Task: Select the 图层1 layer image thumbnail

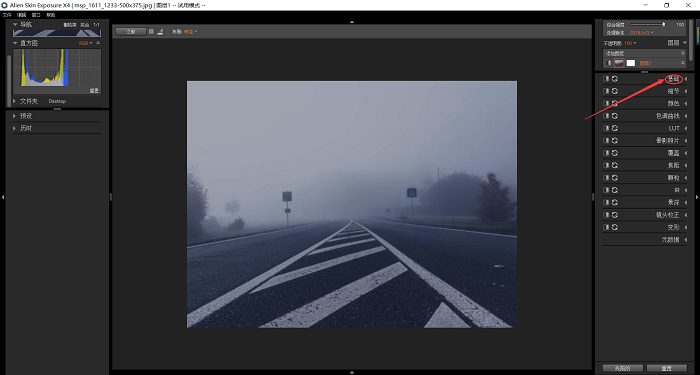Action: click(619, 63)
